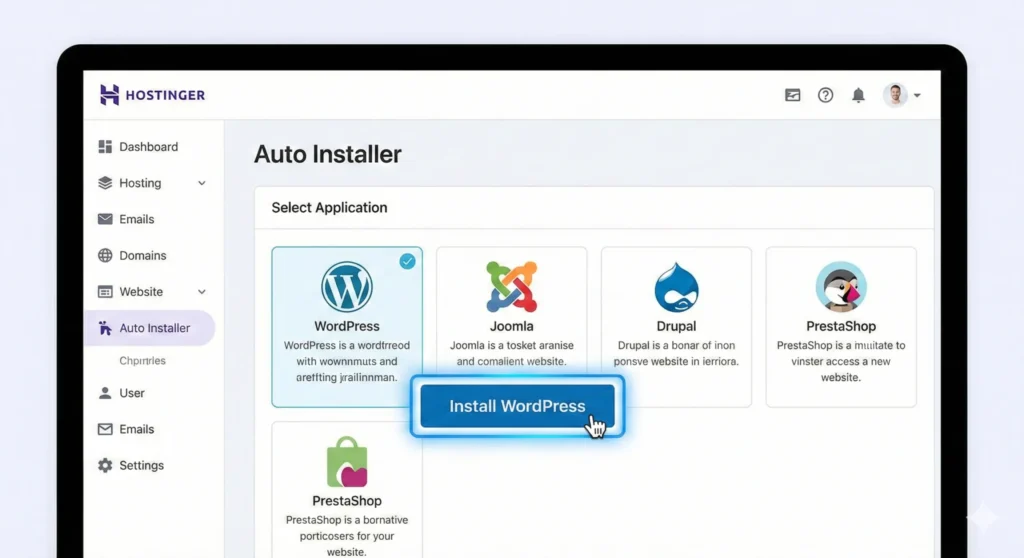Open the help question mark icon
The width and height of the screenshot is (1024, 558).
[x=825, y=95]
